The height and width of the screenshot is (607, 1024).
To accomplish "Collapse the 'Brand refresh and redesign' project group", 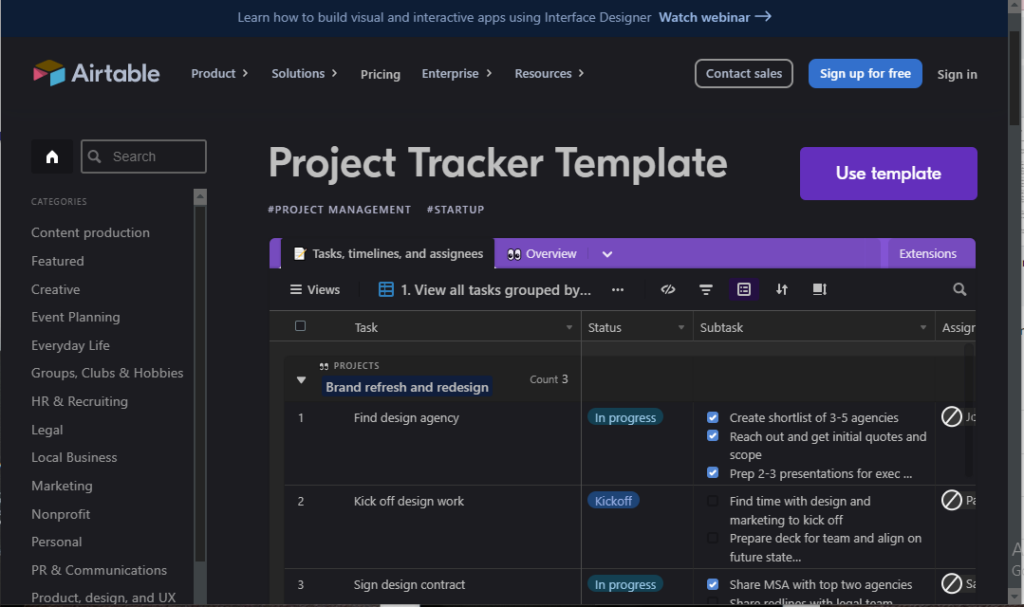I will click(301, 380).
